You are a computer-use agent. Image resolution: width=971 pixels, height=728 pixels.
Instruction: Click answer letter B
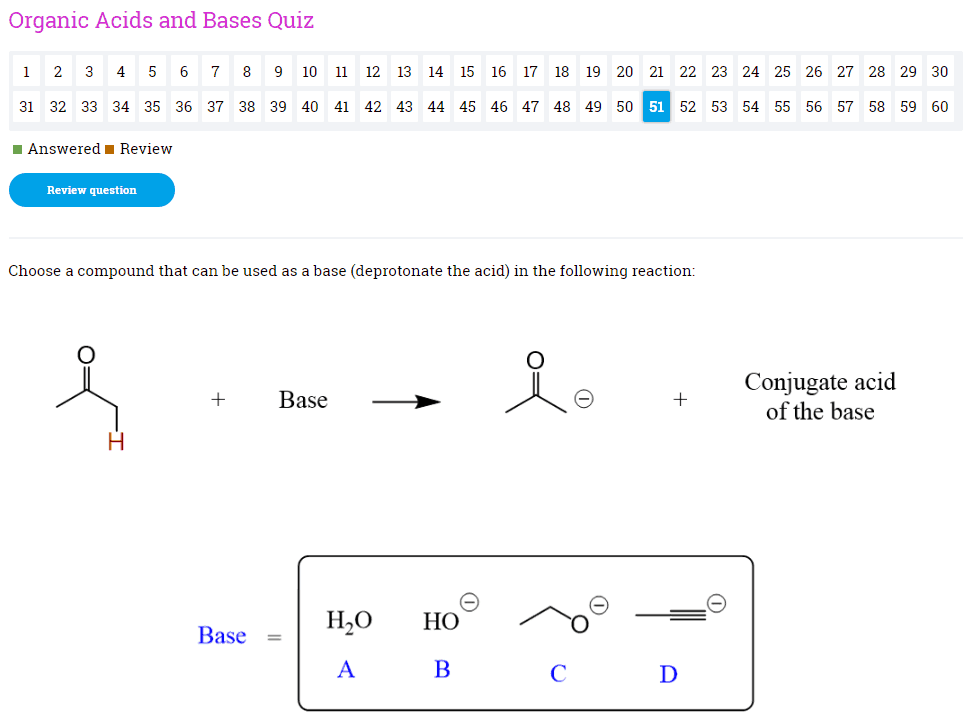click(x=442, y=670)
